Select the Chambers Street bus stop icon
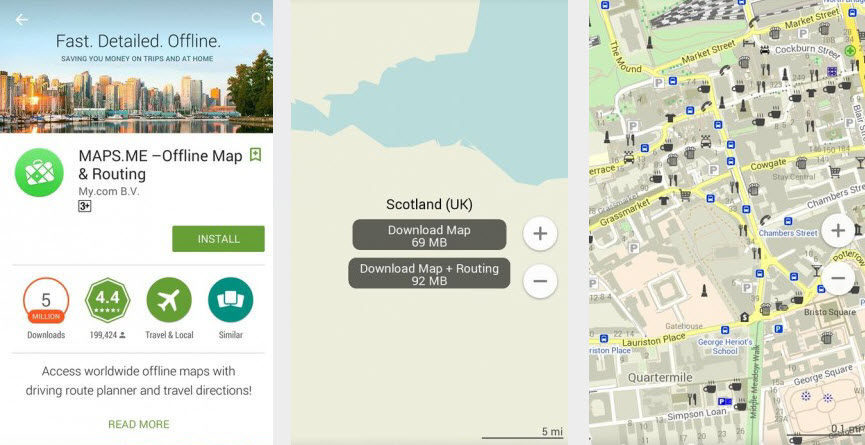The image size is (865, 445). [788, 221]
